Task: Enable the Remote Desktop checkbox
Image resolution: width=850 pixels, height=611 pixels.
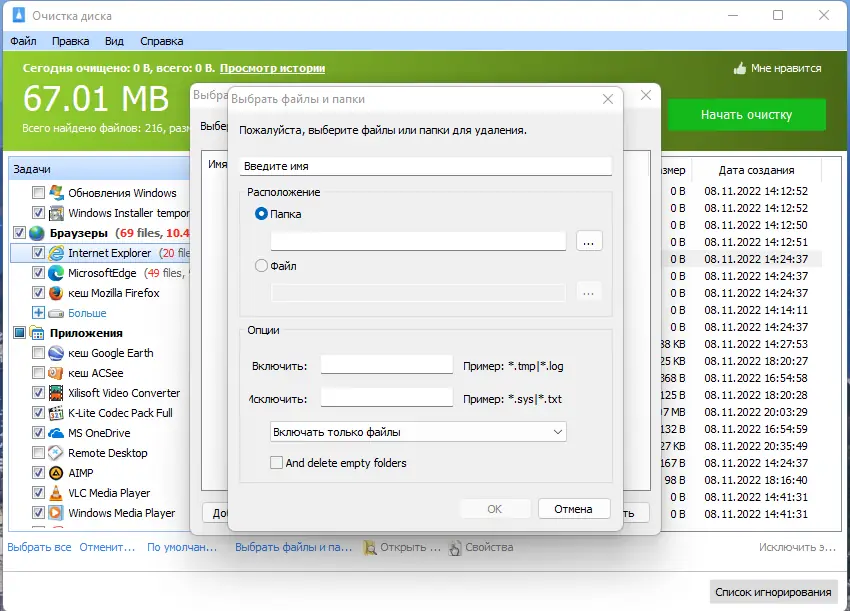Action: tap(38, 453)
